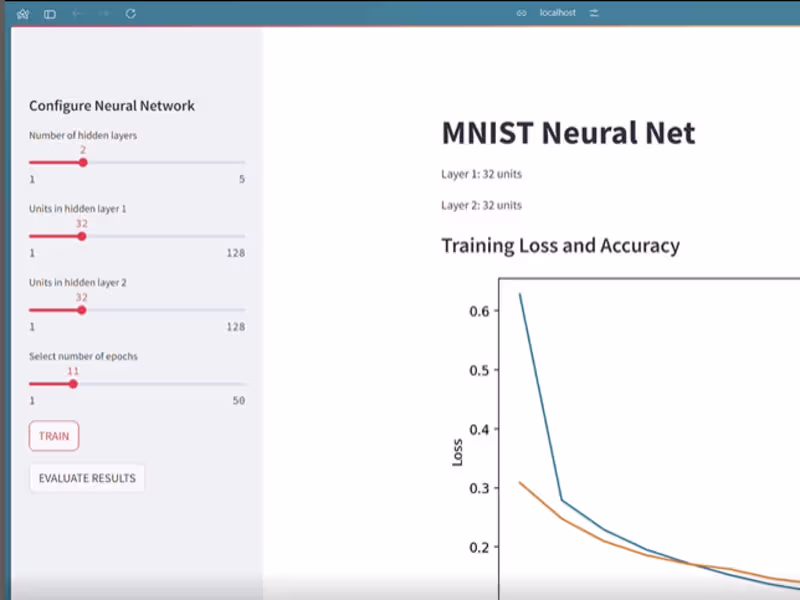
Task: Click the Units in hidden layer 1 slider
Action: (83, 236)
